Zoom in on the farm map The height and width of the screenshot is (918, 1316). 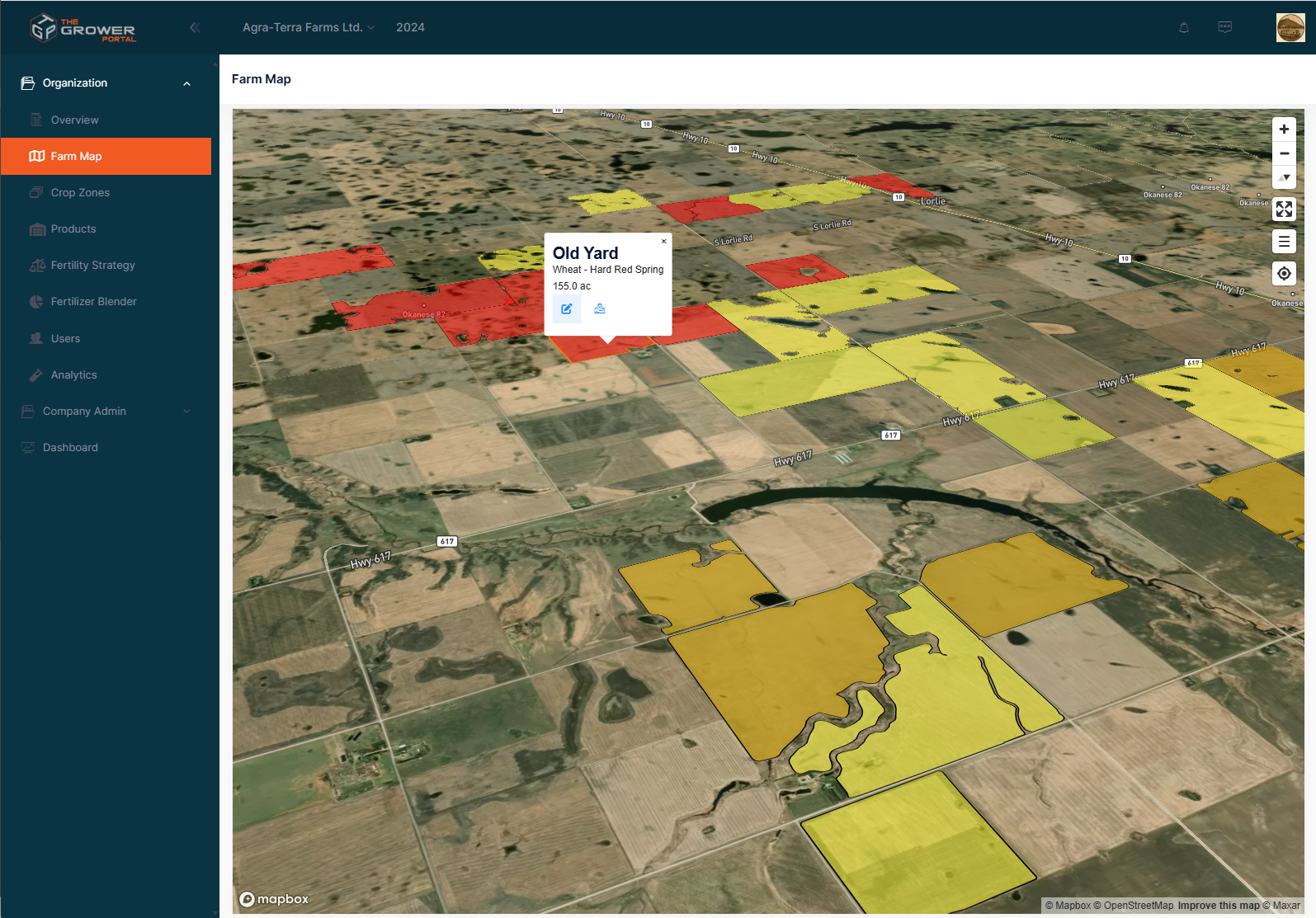pyautogui.click(x=1284, y=129)
